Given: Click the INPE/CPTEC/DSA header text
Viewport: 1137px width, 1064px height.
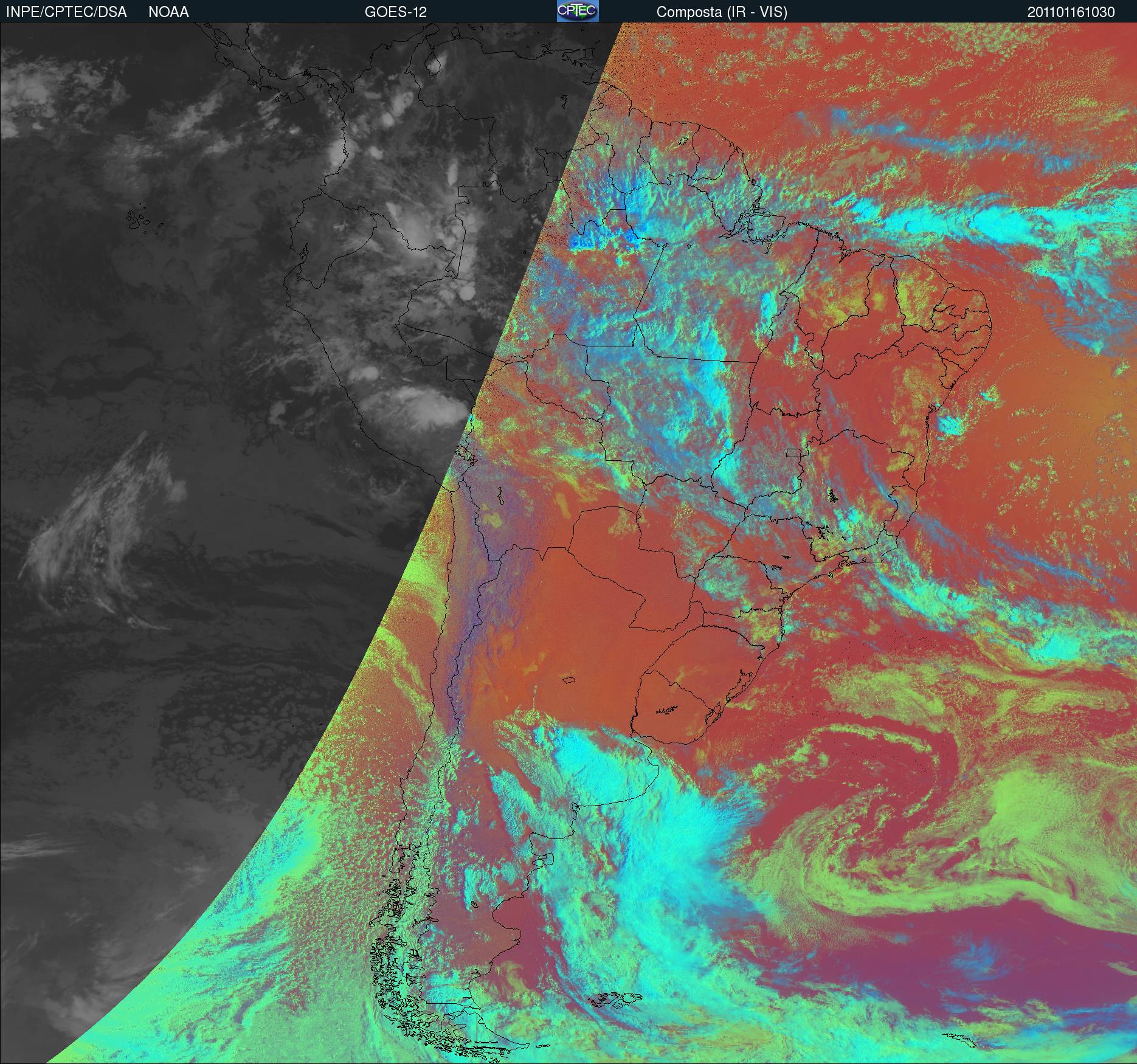Looking at the screenshot, I should pyautogui.click(x=67, y=12).
